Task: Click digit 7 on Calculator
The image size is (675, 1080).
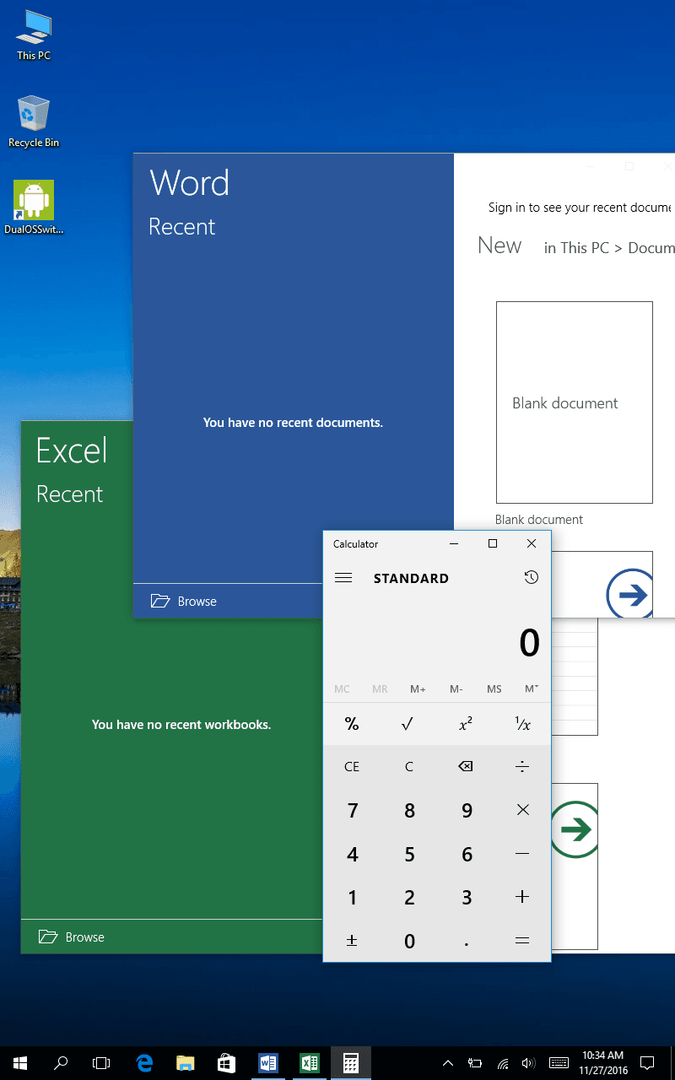Action: [x=352, y=810]
